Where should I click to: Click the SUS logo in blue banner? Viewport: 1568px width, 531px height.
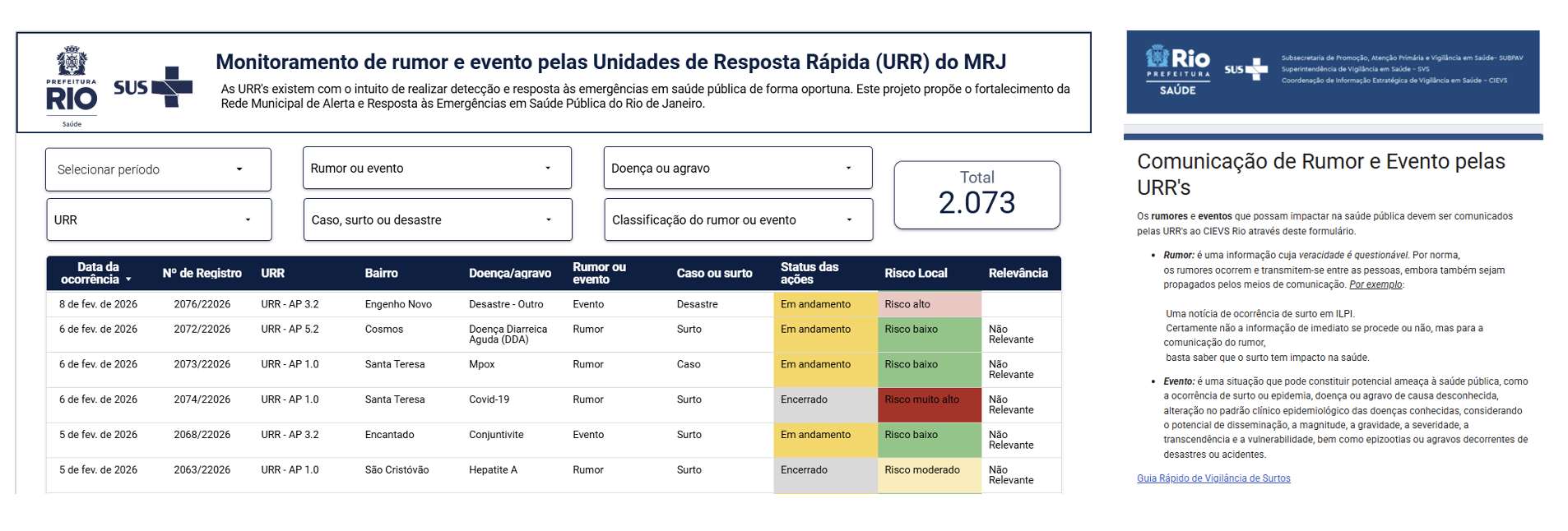pos(1246,70)
